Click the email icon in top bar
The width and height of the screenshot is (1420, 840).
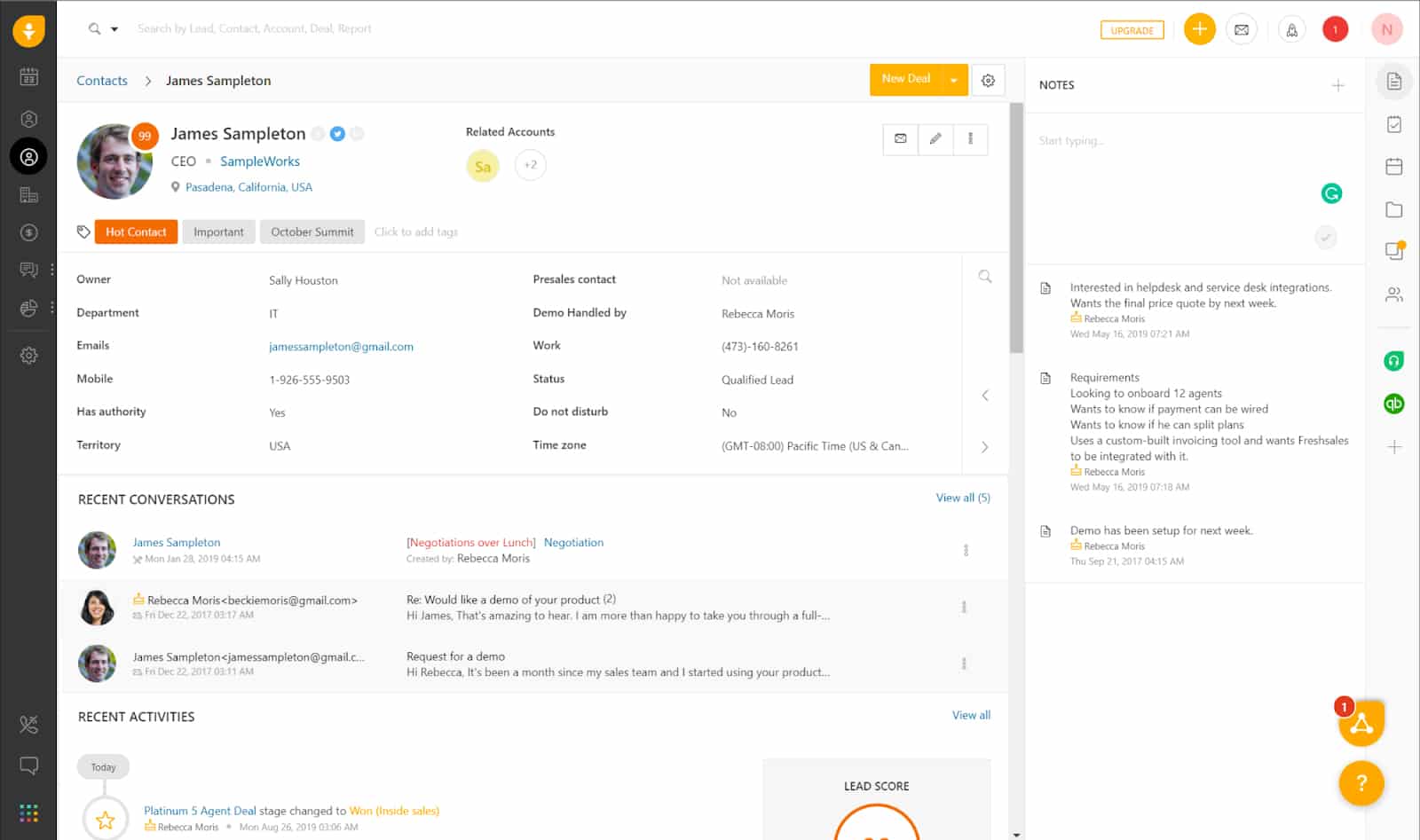[x=1241, y=29]
